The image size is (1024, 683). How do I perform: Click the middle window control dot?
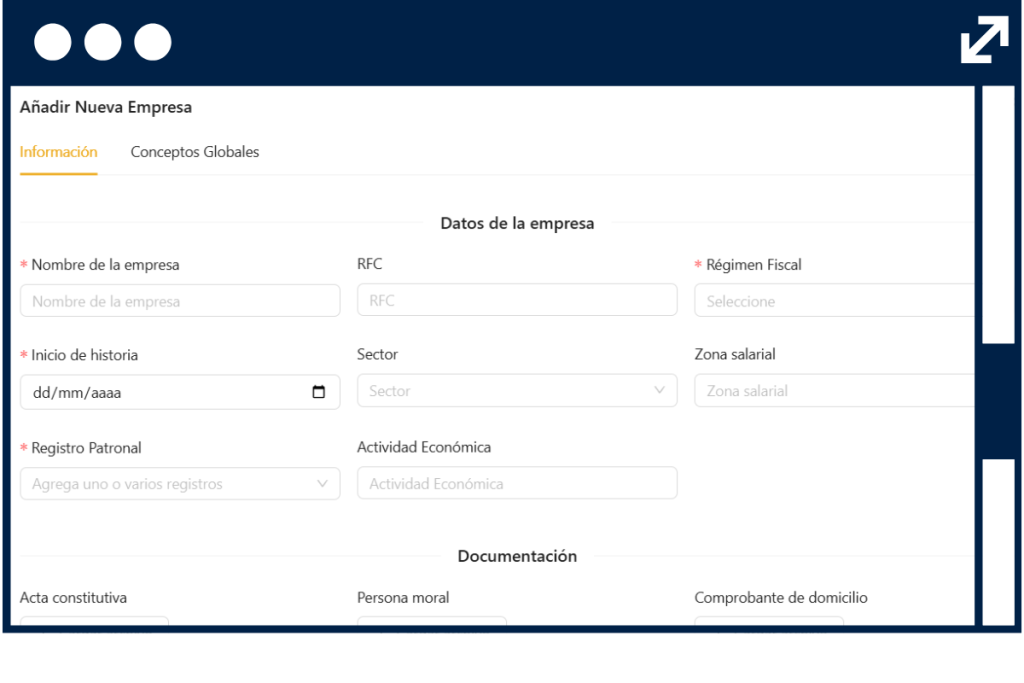click(103, 42)
